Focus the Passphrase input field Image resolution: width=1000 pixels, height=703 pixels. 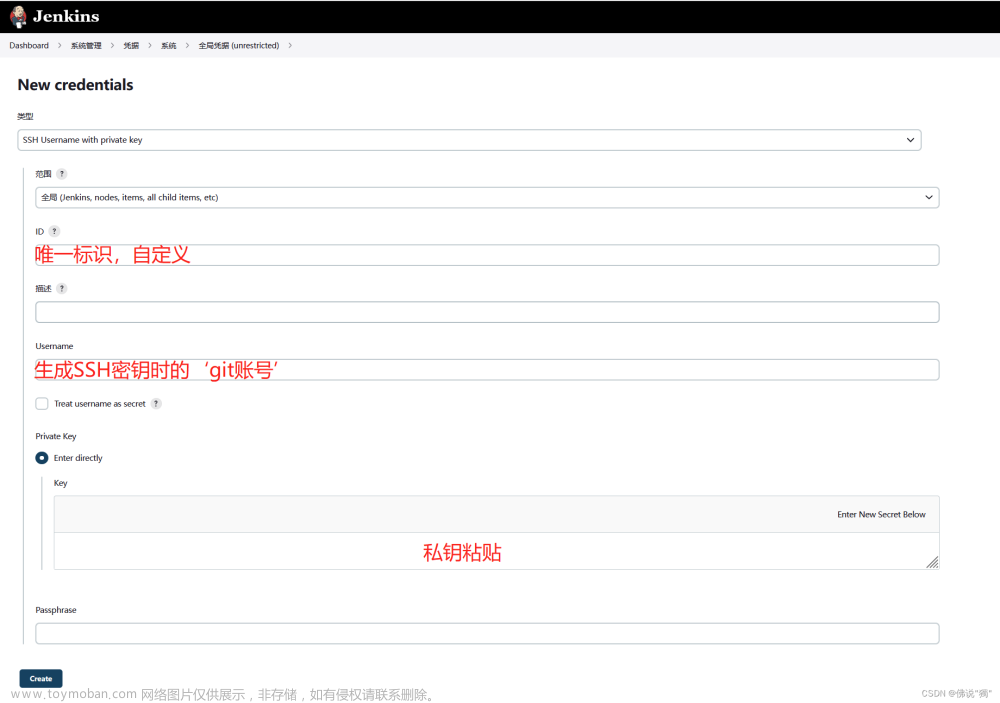[x=487, y=633]
